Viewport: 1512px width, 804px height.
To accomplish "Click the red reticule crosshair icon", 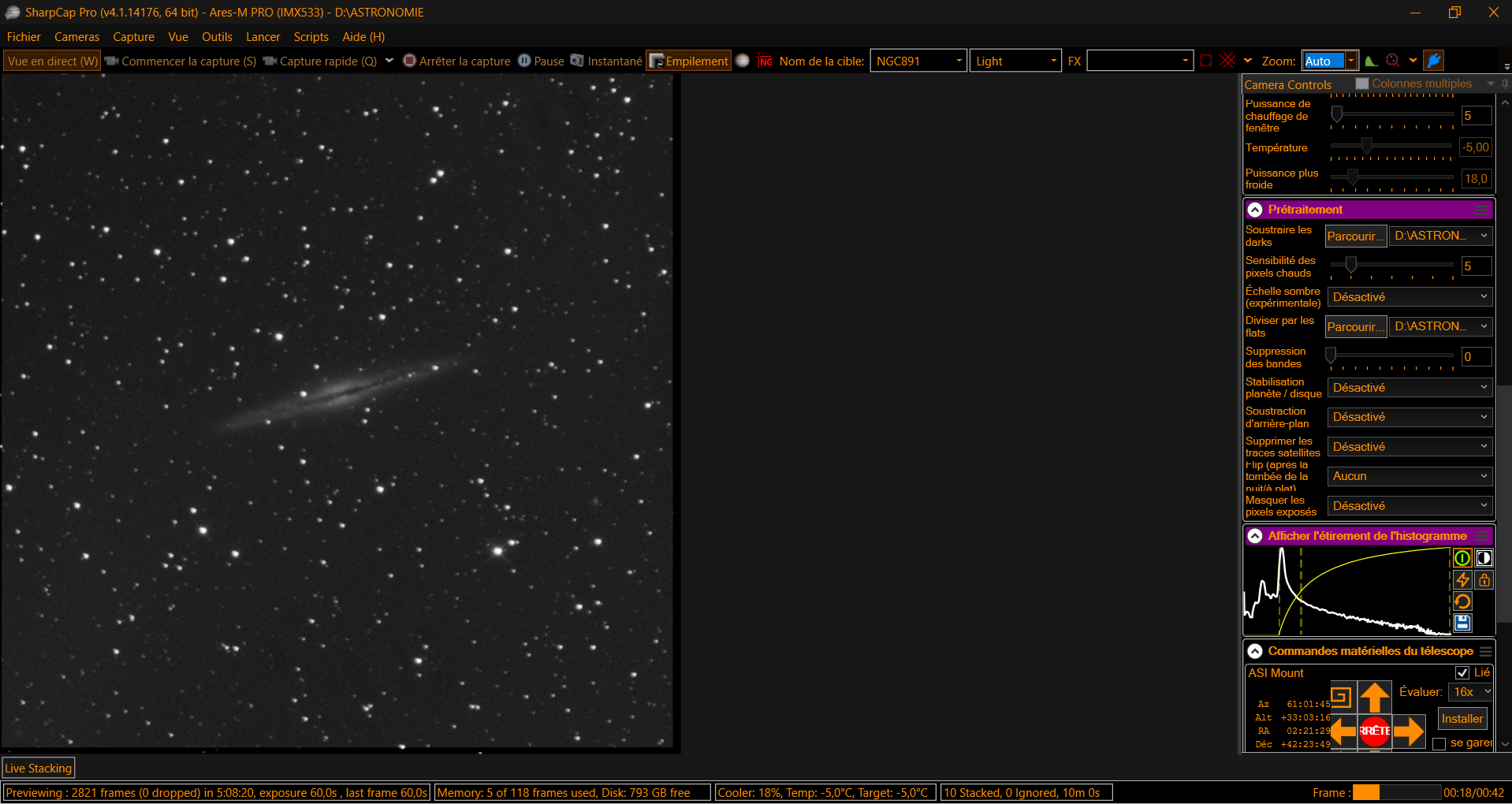I will 1227,61.
